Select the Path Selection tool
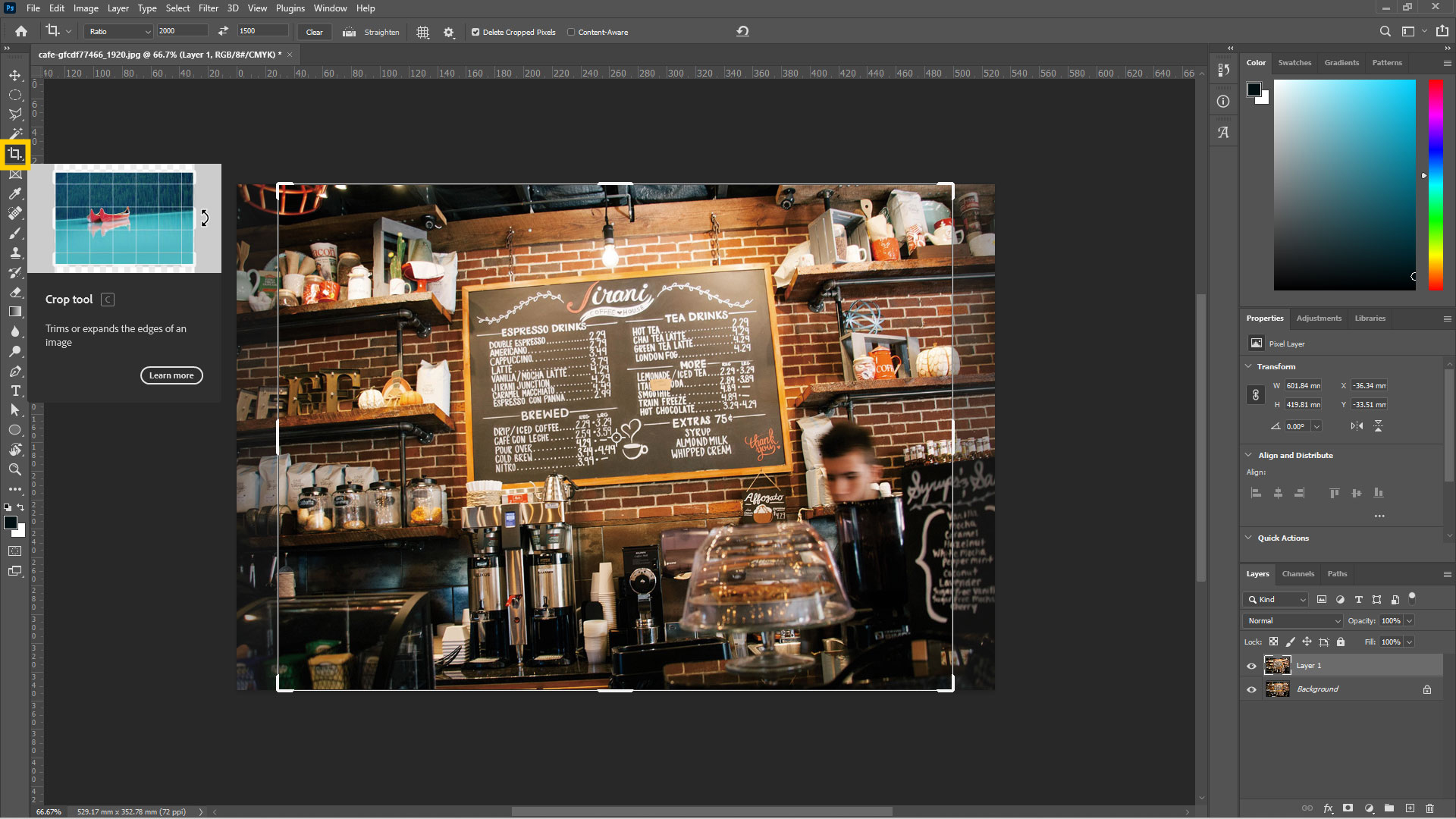This screenshot has height=819, width=1456. click(x=14, y=410)
